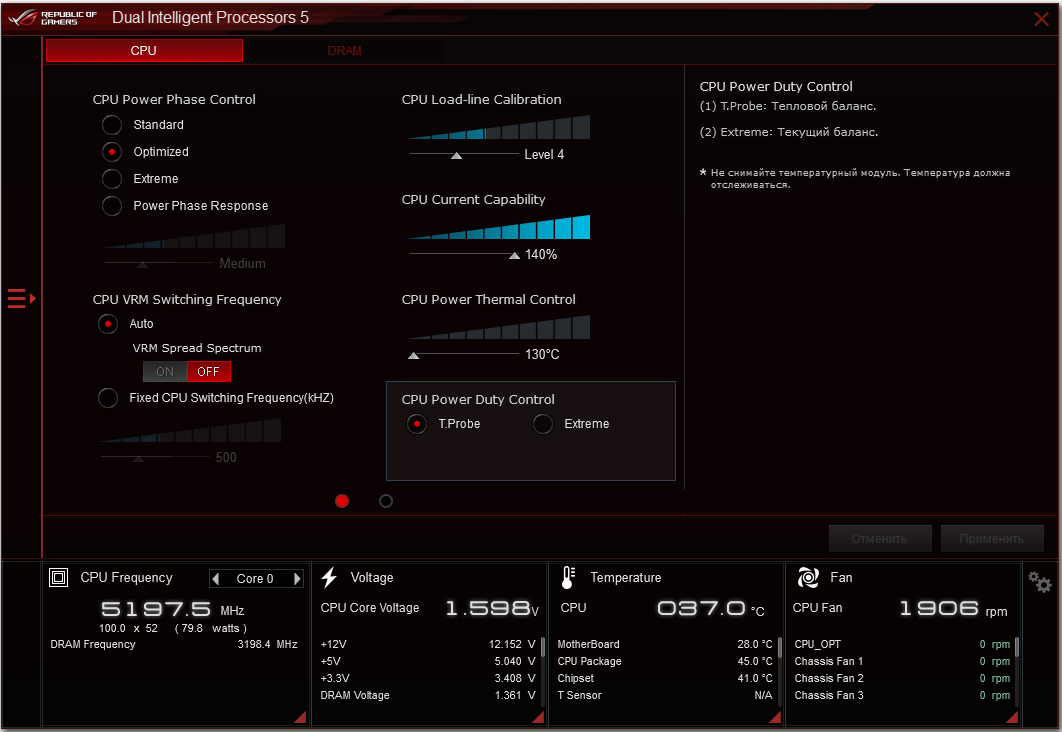This screenshot has height=732, width=1062.
Task: Click the CPU Frequency chip icon
Action: [x=59, y=578]
